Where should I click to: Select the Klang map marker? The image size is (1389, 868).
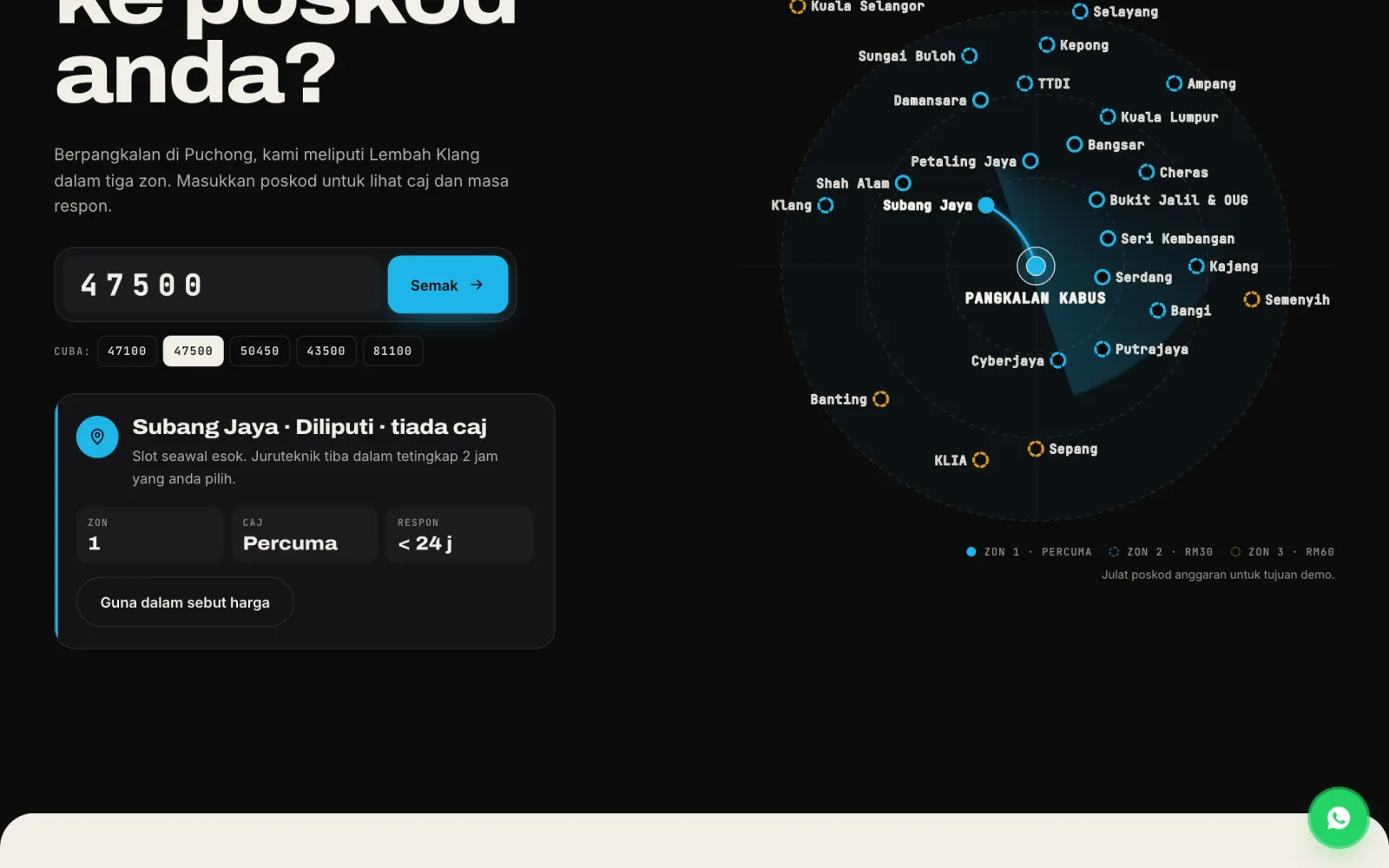(x=826, y=205)
